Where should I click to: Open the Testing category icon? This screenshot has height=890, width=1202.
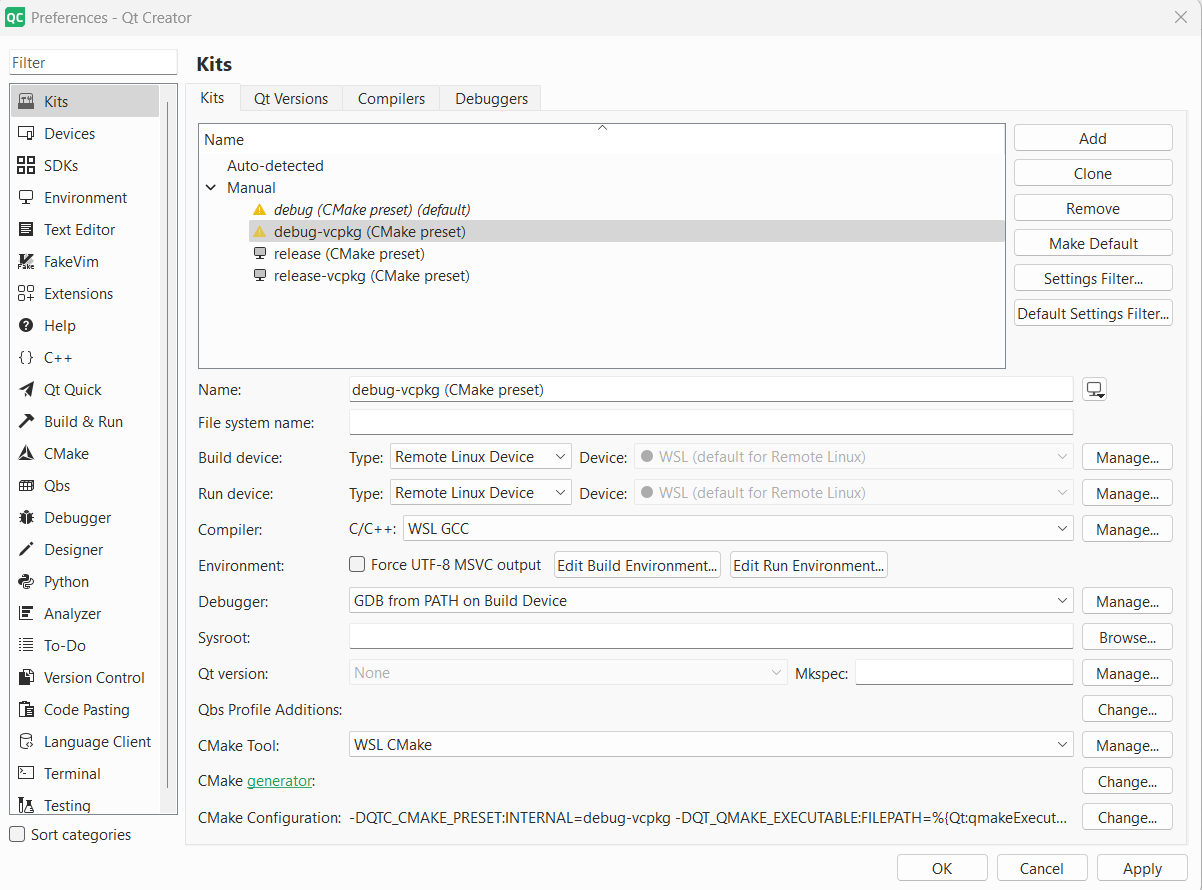[27, 805]
